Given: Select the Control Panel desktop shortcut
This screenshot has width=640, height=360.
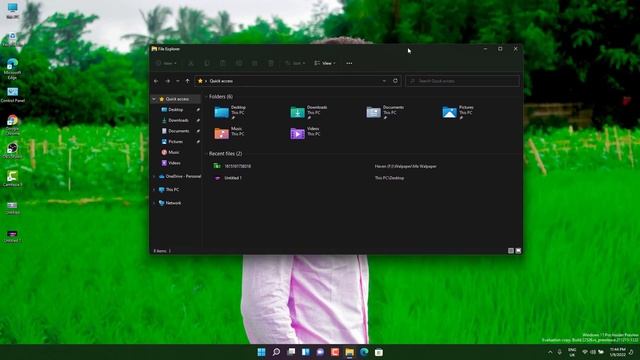Looking at the screenshot, I should tap(13, 95).
